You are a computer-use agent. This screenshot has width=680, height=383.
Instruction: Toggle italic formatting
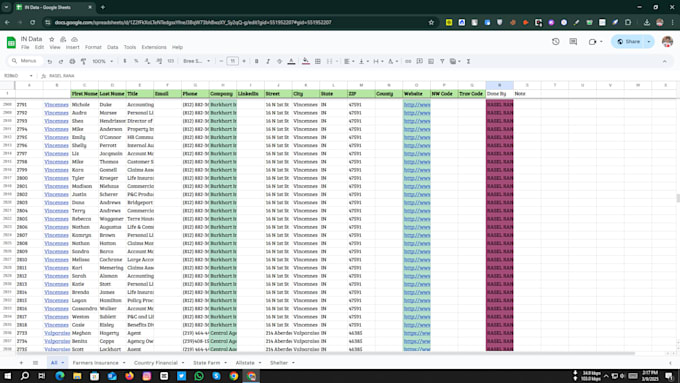pos(268,61)
